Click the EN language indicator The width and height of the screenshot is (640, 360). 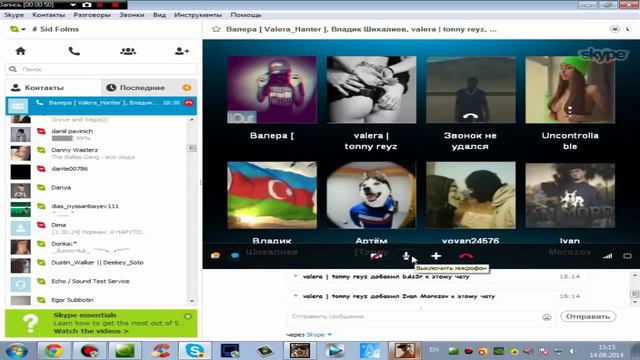click(x=434, y=350)
